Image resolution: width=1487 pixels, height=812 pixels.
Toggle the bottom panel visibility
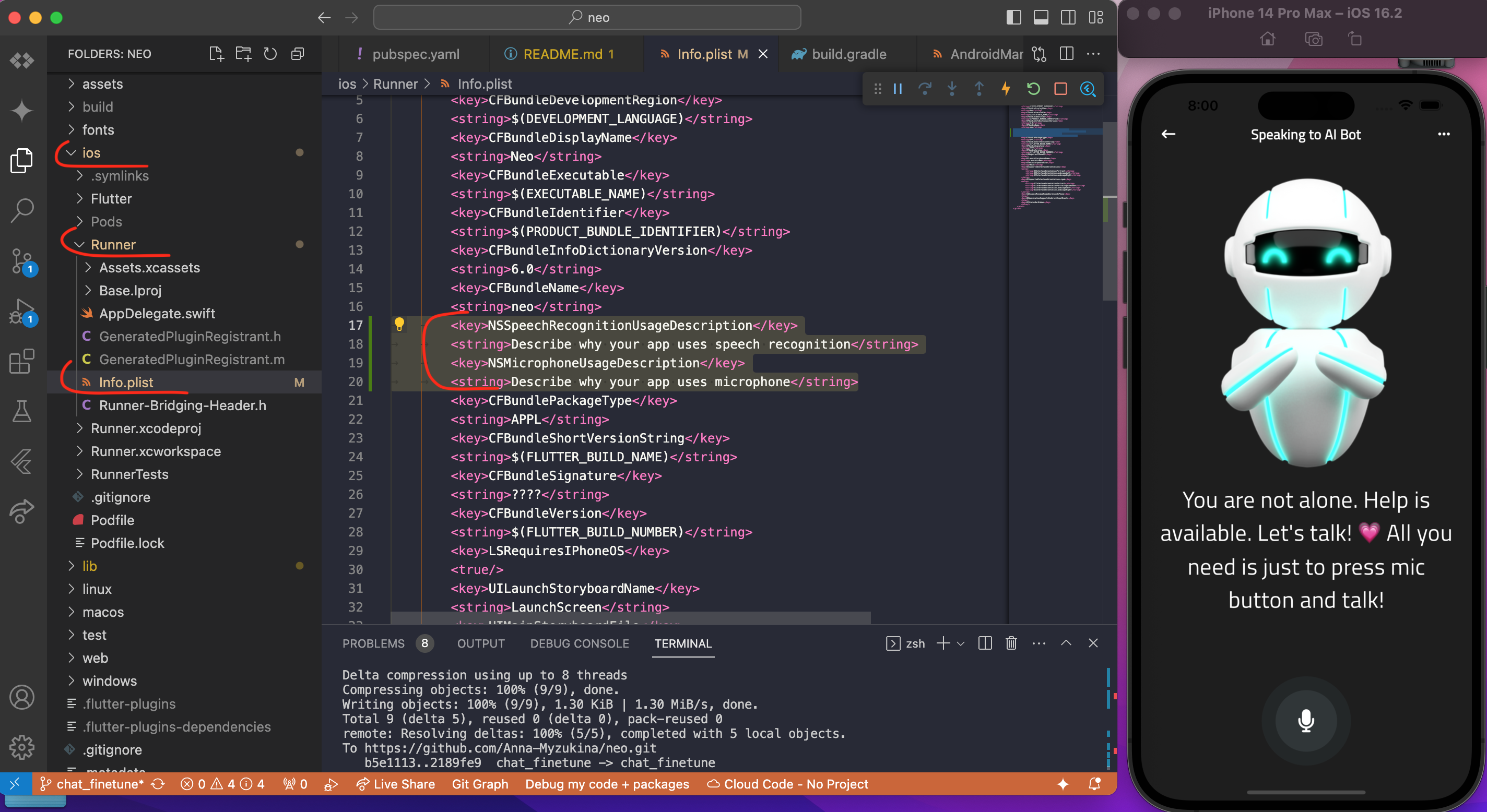pos(1041,17)
